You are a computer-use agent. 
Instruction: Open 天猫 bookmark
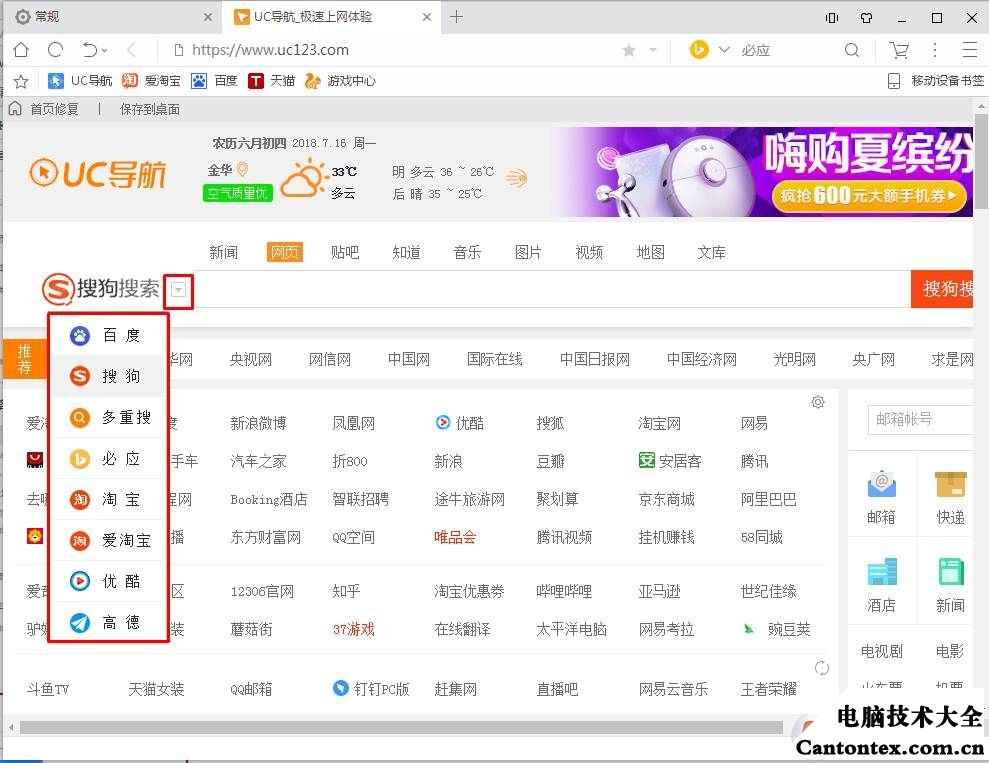[271, 81]
